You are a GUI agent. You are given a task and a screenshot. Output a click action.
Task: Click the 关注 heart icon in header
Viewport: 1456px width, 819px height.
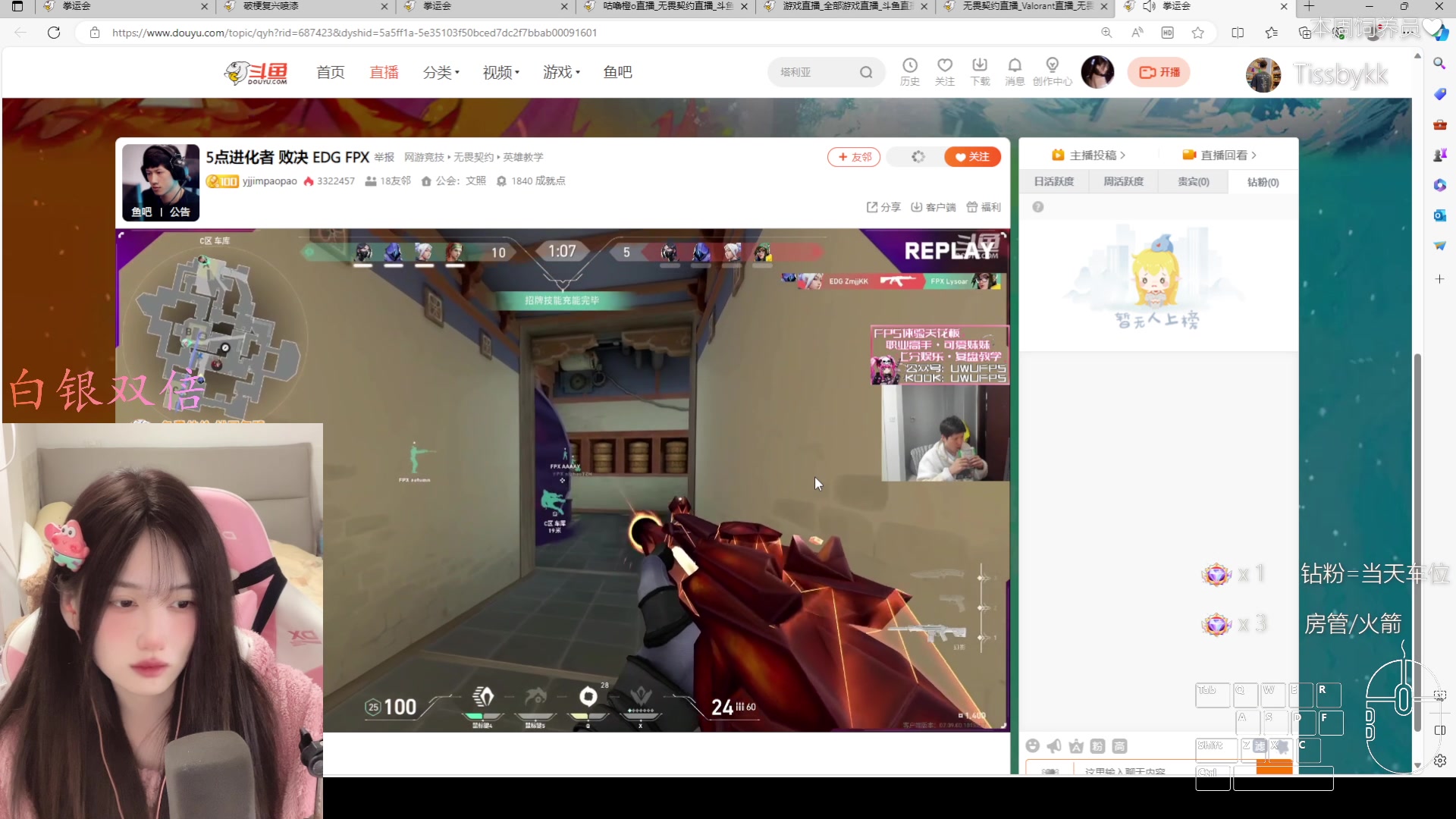pyautogui.click(x=944, y=66)
